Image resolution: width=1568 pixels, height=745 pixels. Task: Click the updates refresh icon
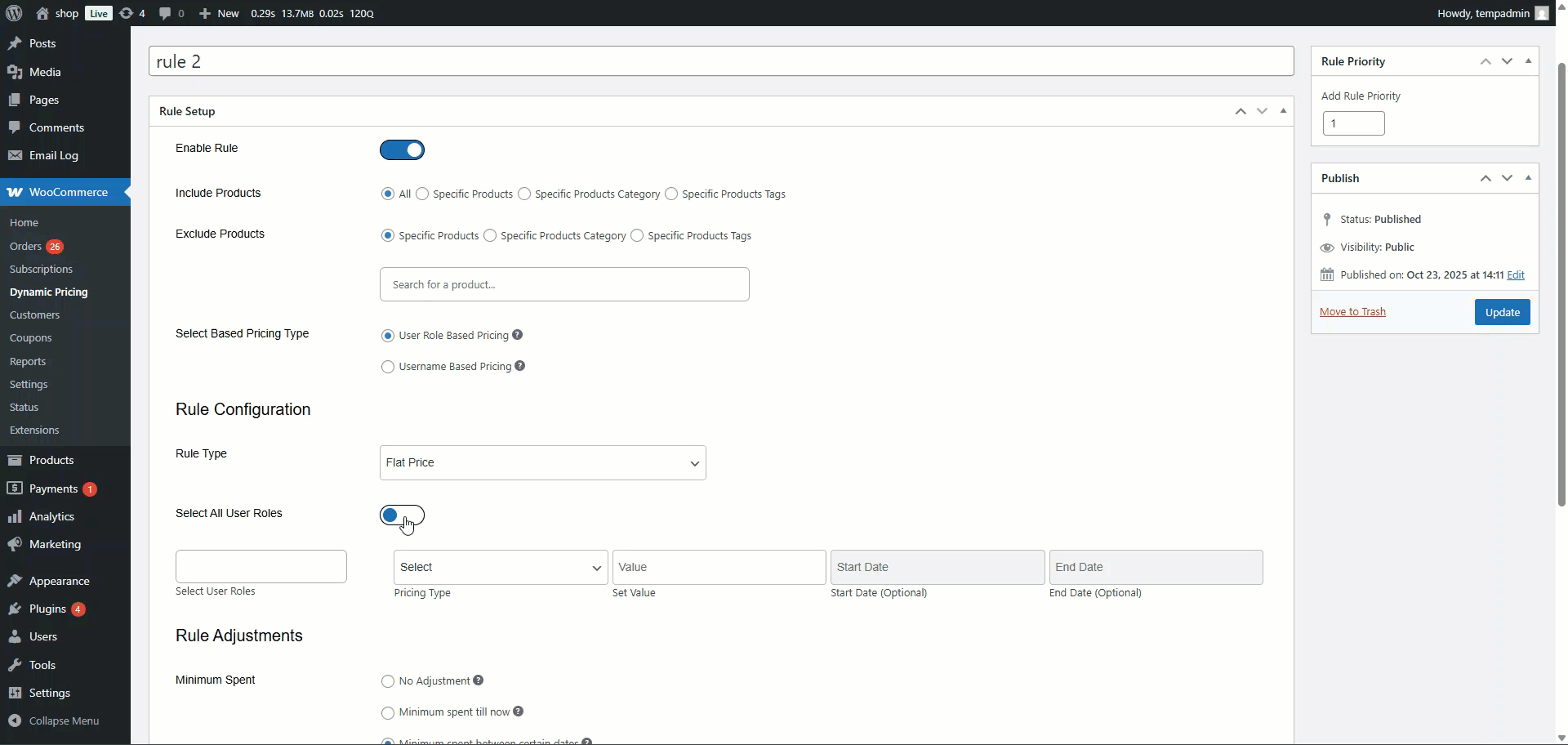pos(126,13)
